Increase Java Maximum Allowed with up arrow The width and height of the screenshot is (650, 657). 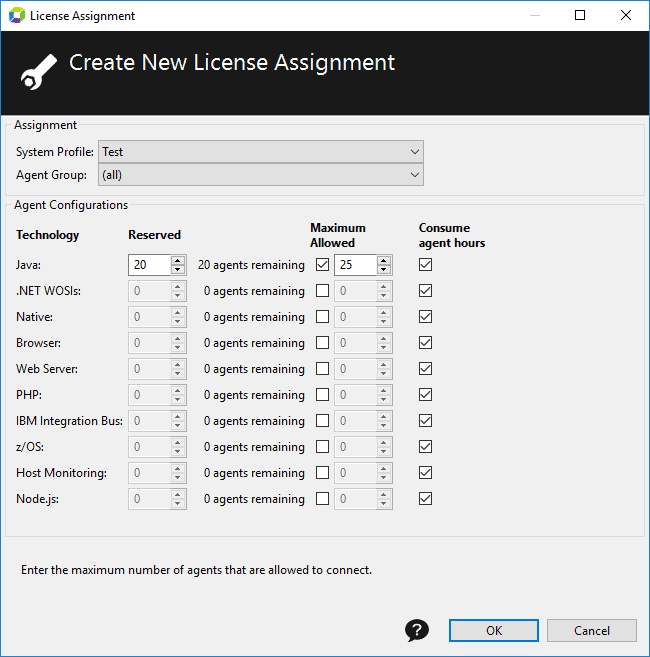click(383, 260)
